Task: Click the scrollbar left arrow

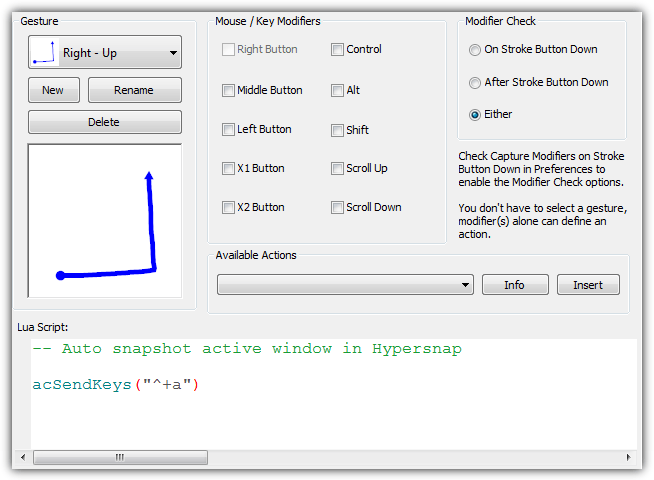Action: (x=23, y=457)
